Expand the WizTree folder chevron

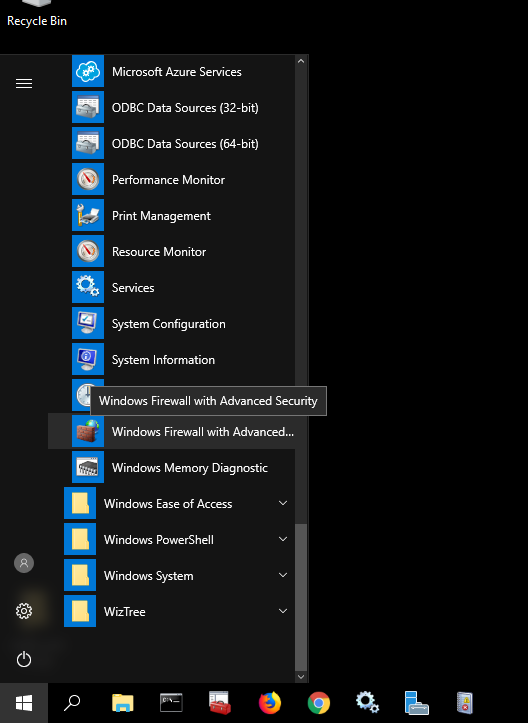click(x=283, y=611)
